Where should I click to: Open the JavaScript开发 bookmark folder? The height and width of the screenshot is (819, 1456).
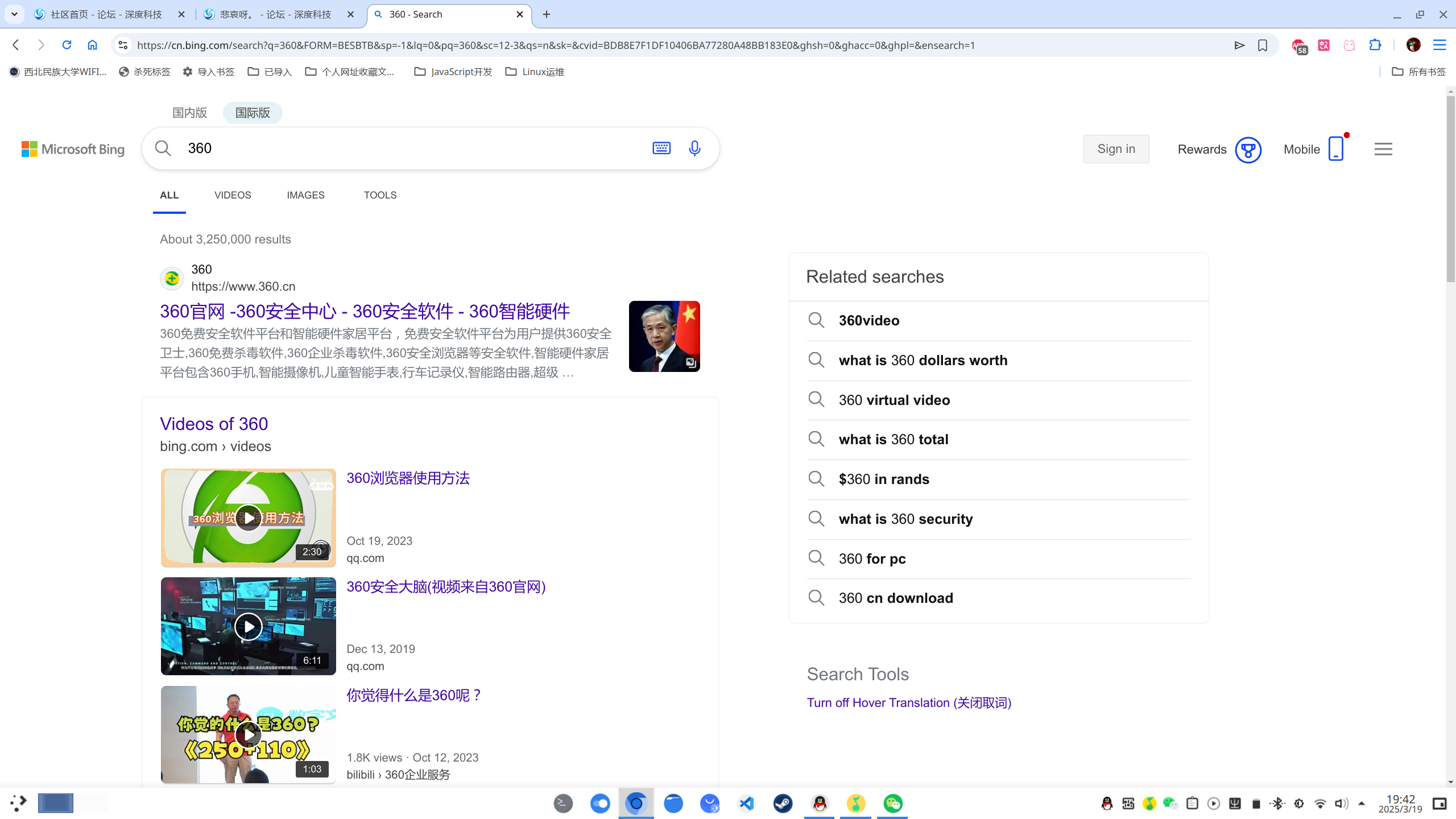click(453, 72)
